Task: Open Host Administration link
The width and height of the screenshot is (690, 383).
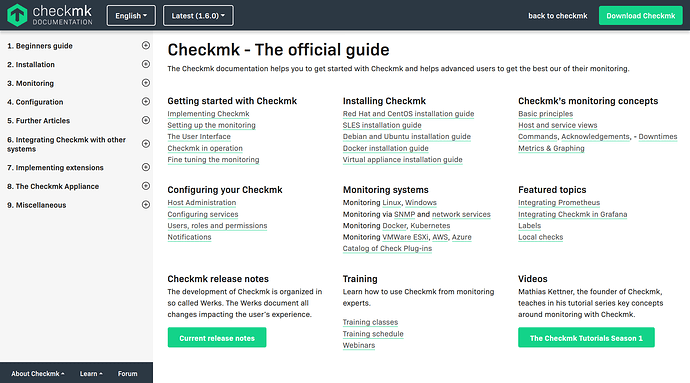Action: coord(202,203)
